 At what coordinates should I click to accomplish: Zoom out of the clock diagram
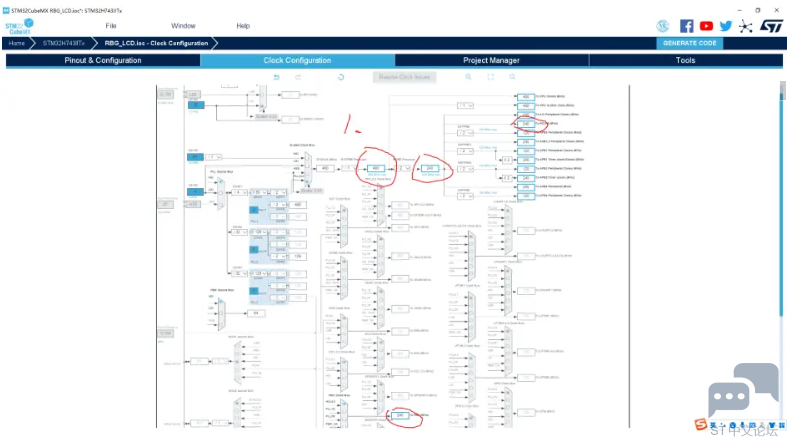point(512,77)
